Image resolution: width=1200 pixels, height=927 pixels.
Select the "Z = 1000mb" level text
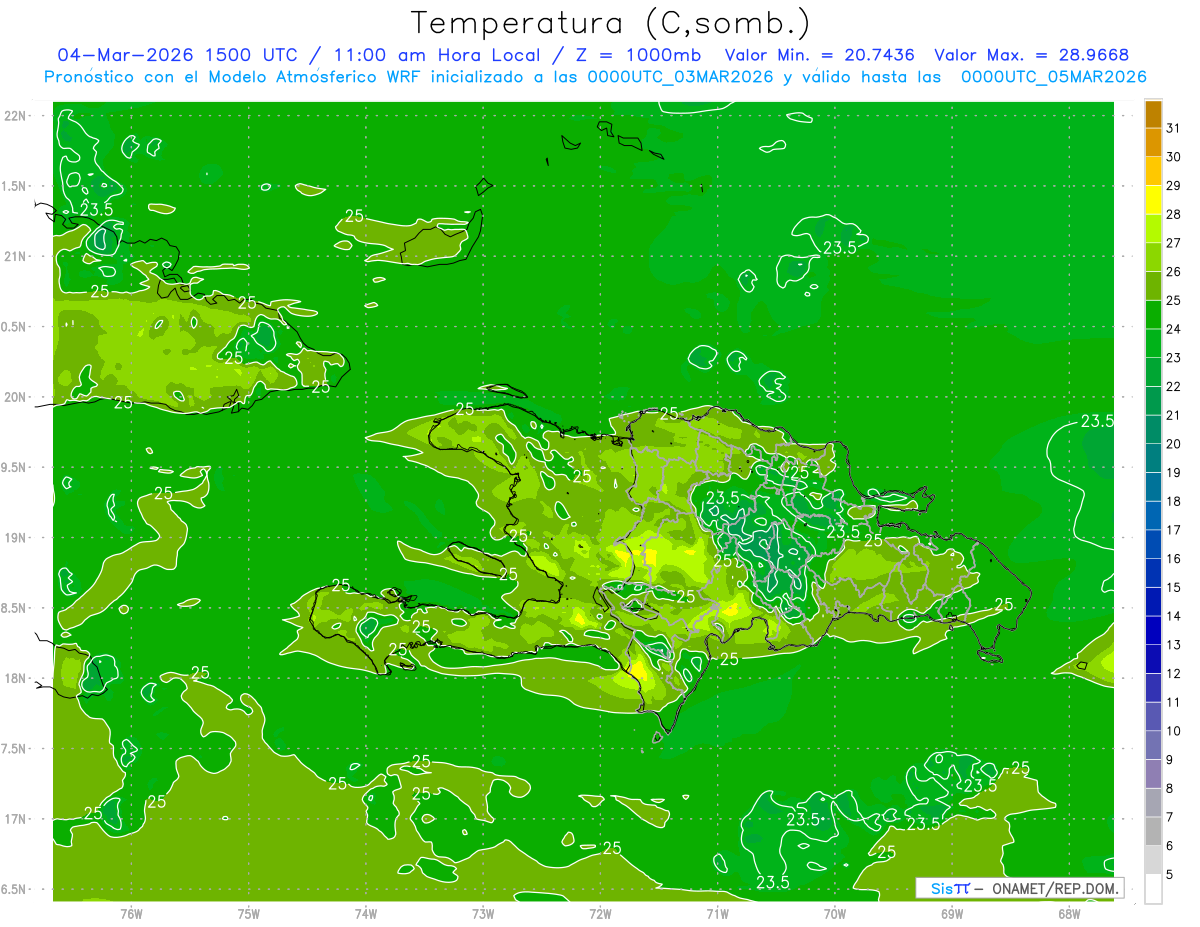point(637,55)
